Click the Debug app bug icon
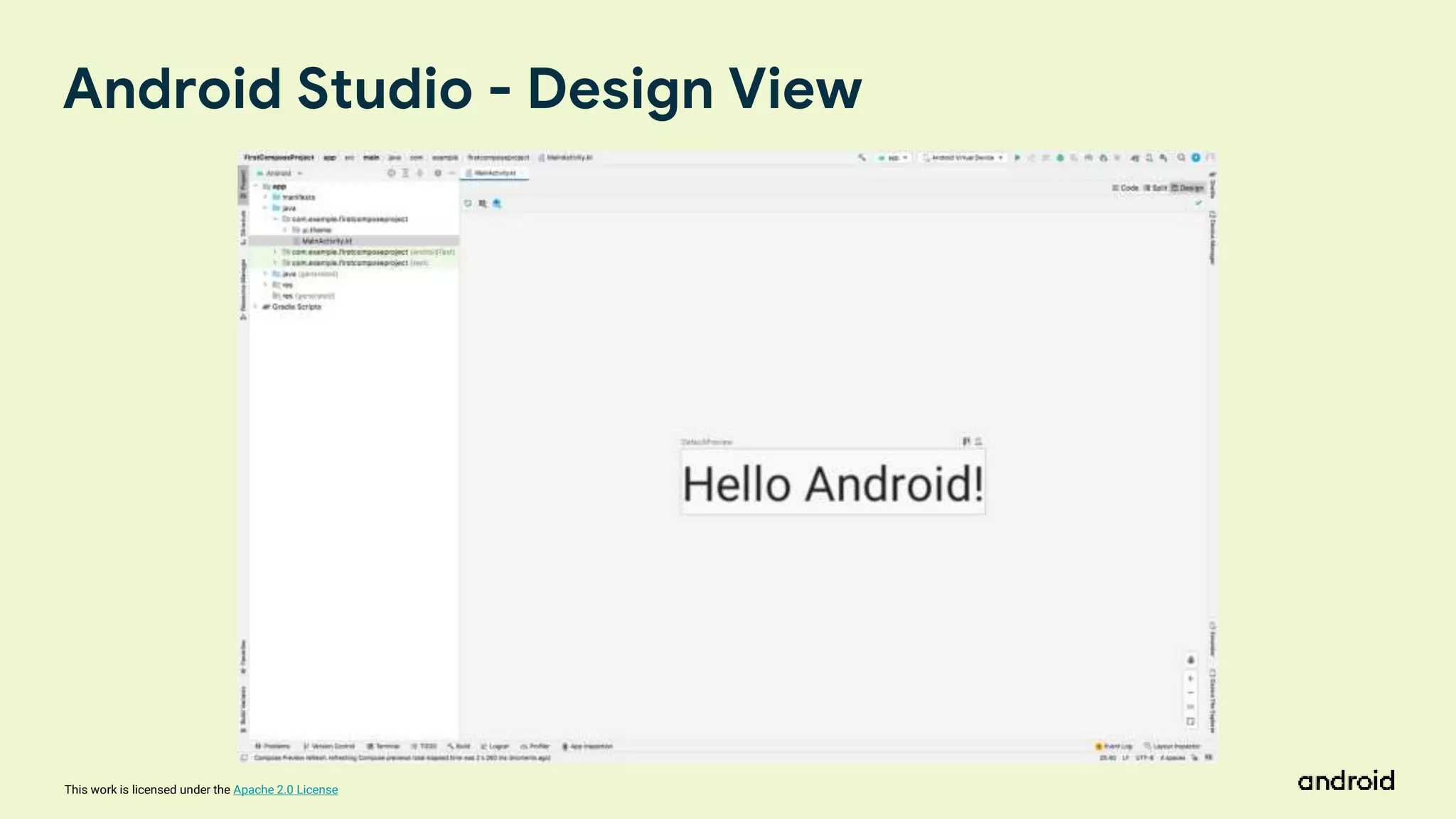Viewport: 1456px width, 819px height. pos(1060,158)
